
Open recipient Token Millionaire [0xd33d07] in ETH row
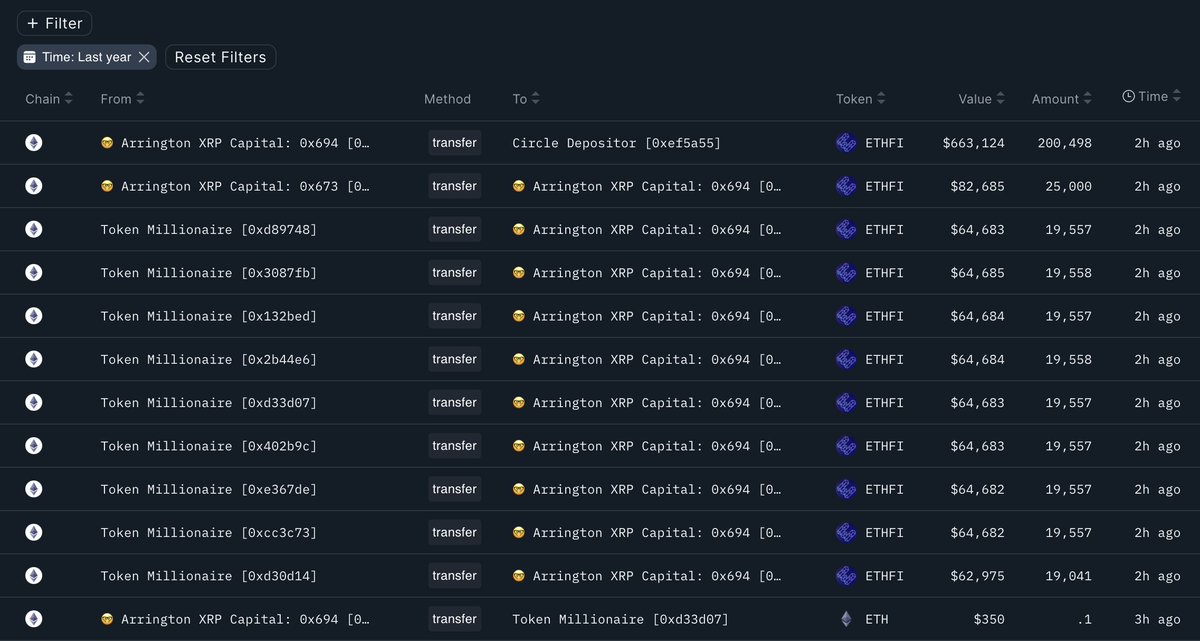coord(620,619)
